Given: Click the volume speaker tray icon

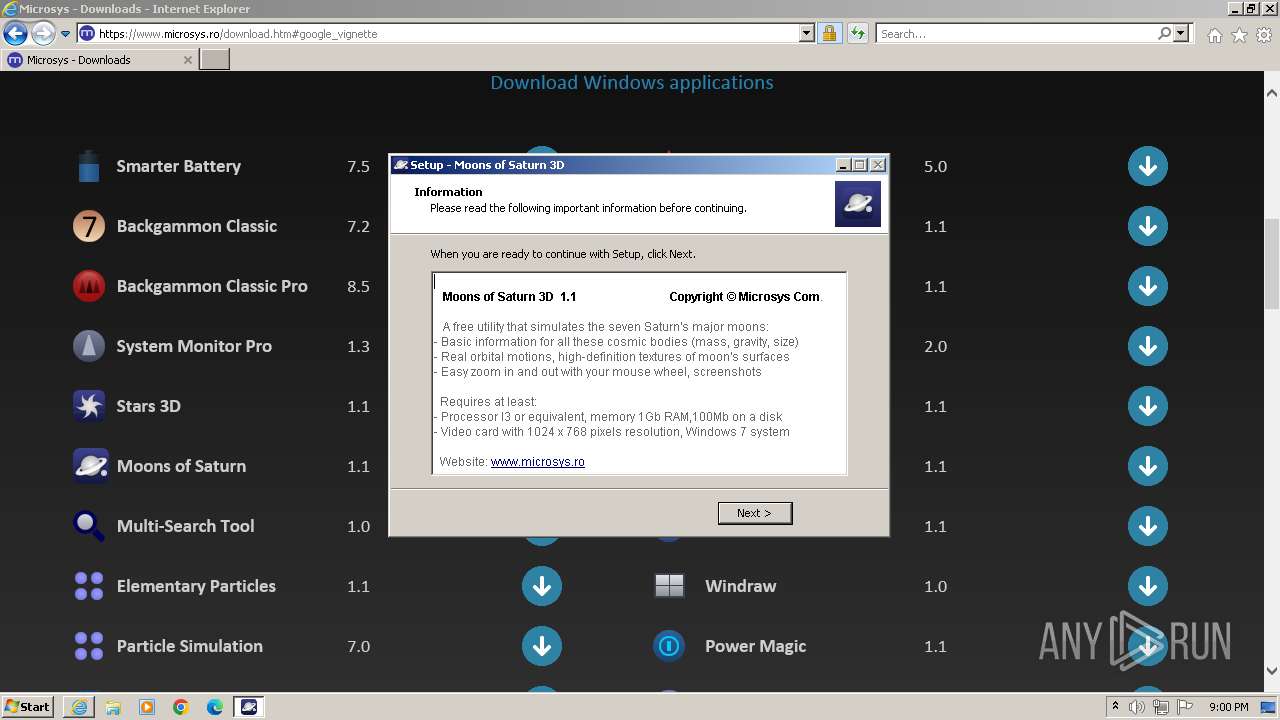Looking at the screenshot, I should (x=1137, y=707).
